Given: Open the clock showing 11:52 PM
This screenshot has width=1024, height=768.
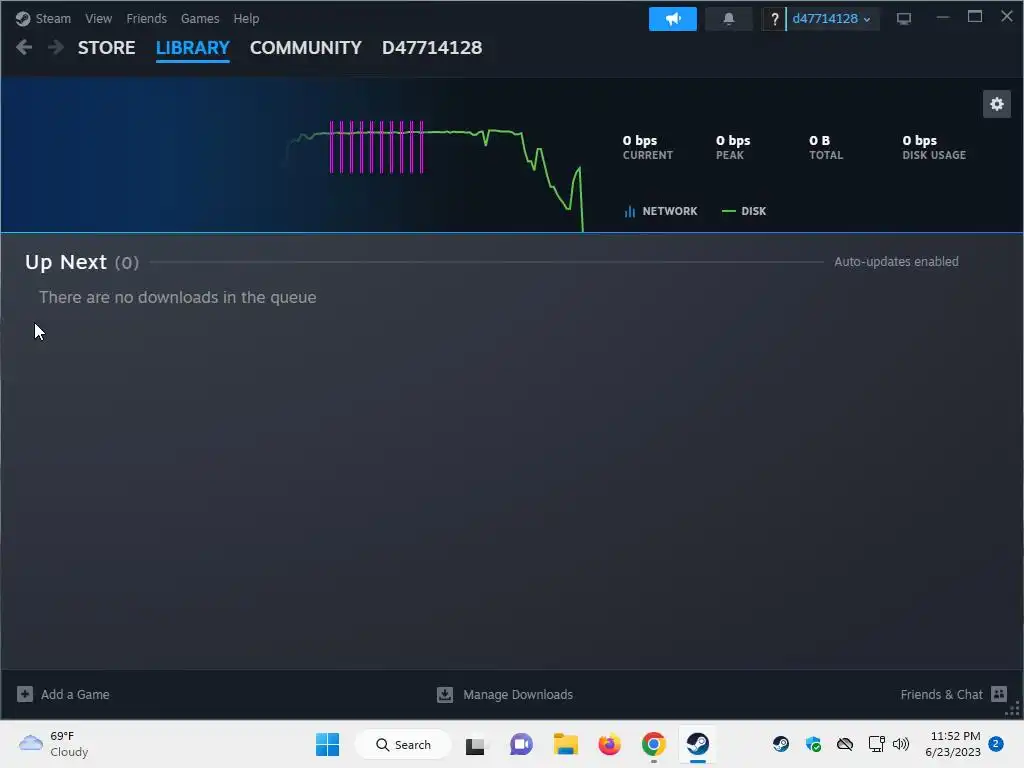Looking at the screenshot, I should [953, 744].
